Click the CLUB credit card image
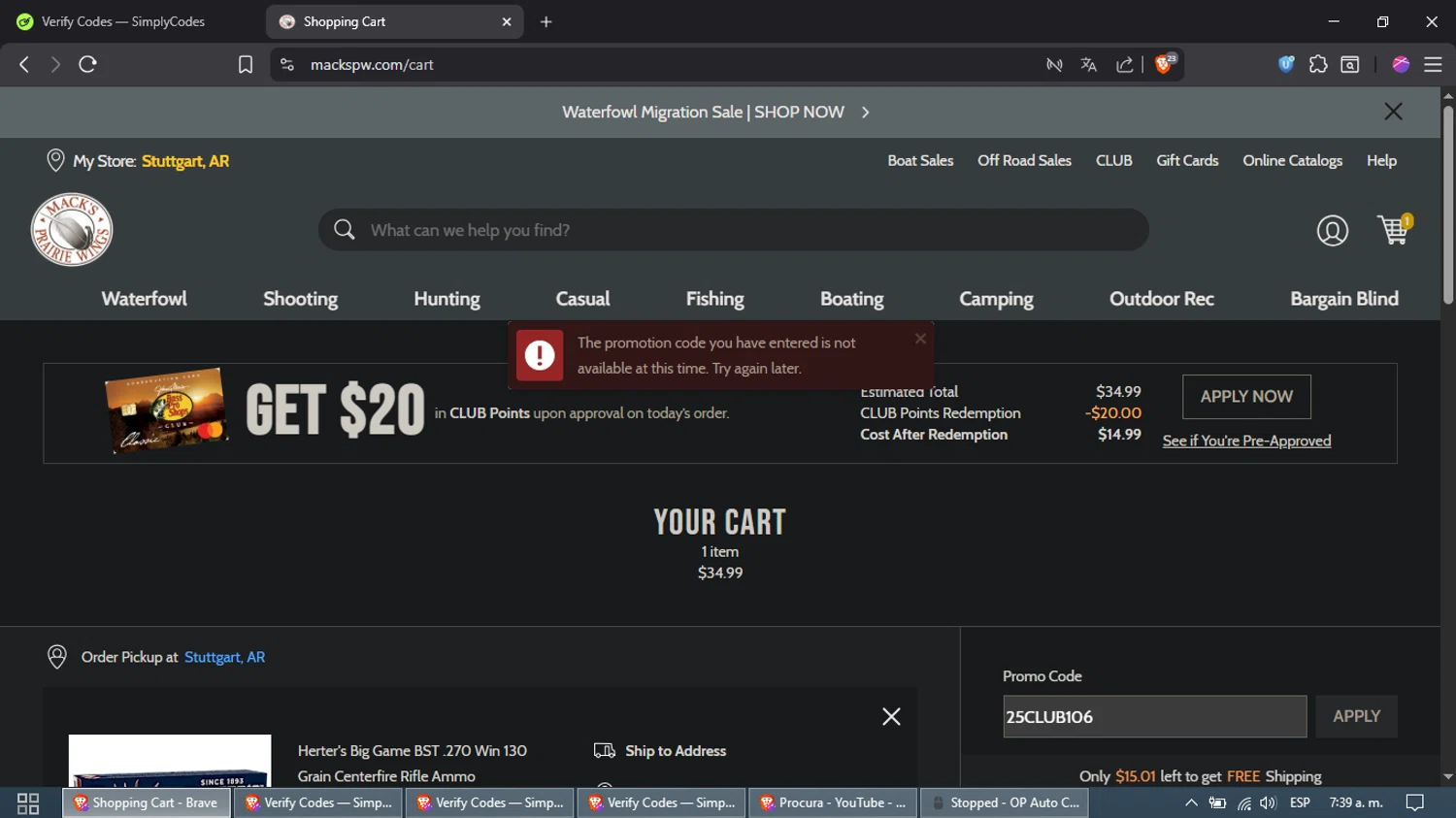1456x818 pixels. coord(166,410)
